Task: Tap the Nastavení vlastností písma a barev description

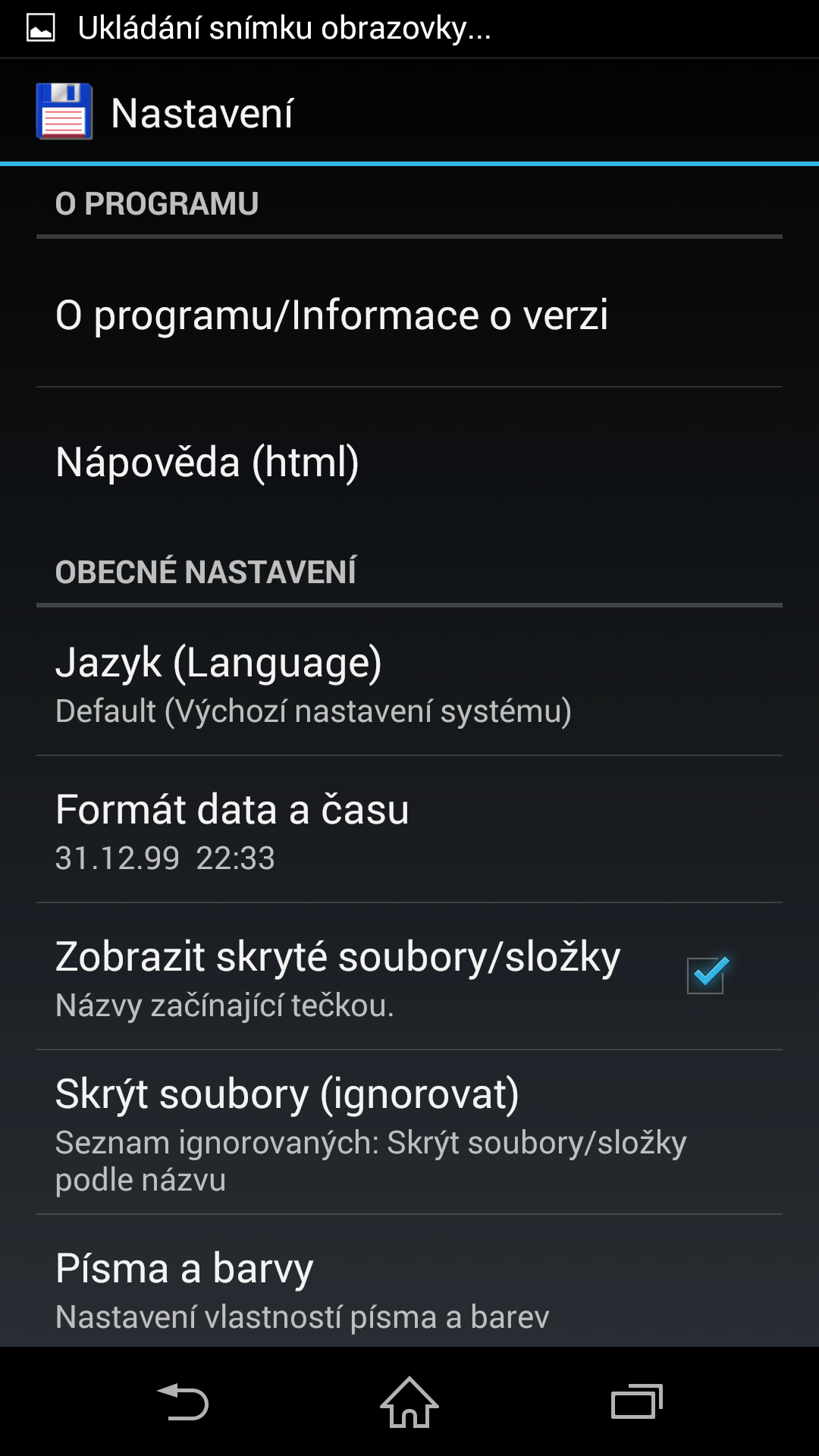Action: click(x=302, y=1317)
